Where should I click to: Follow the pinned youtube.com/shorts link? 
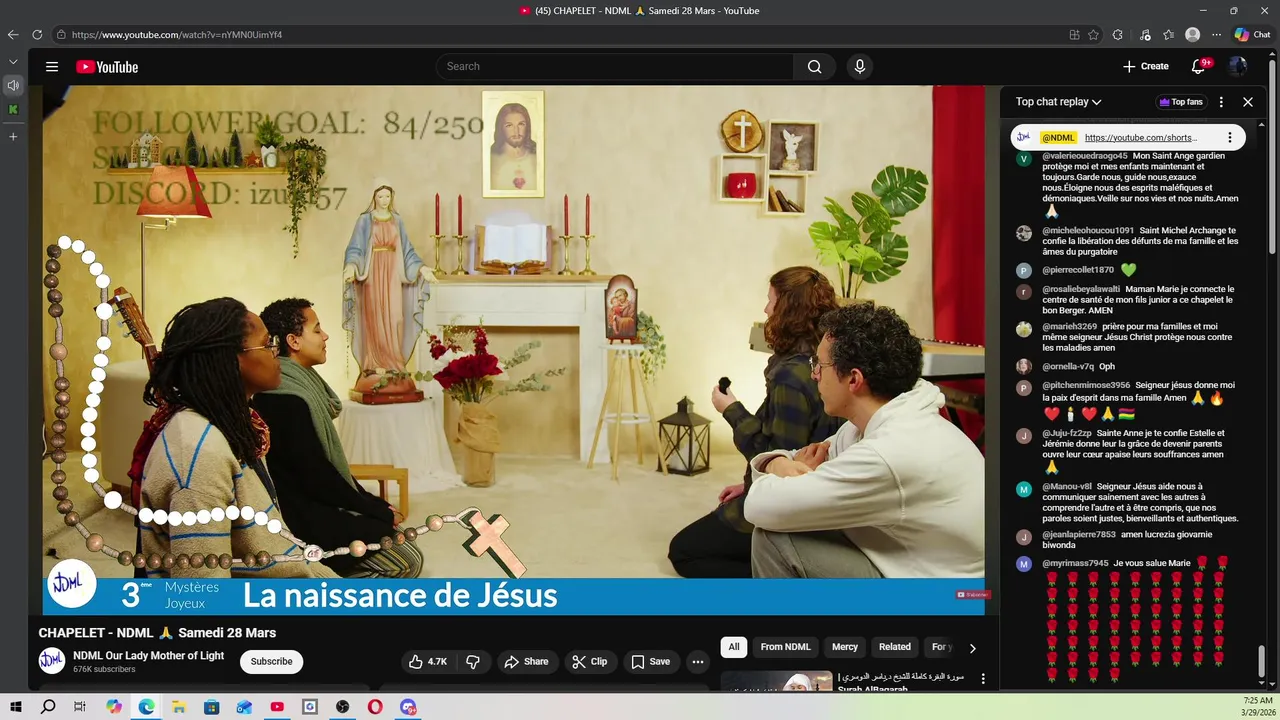(x=1140, y=138)
